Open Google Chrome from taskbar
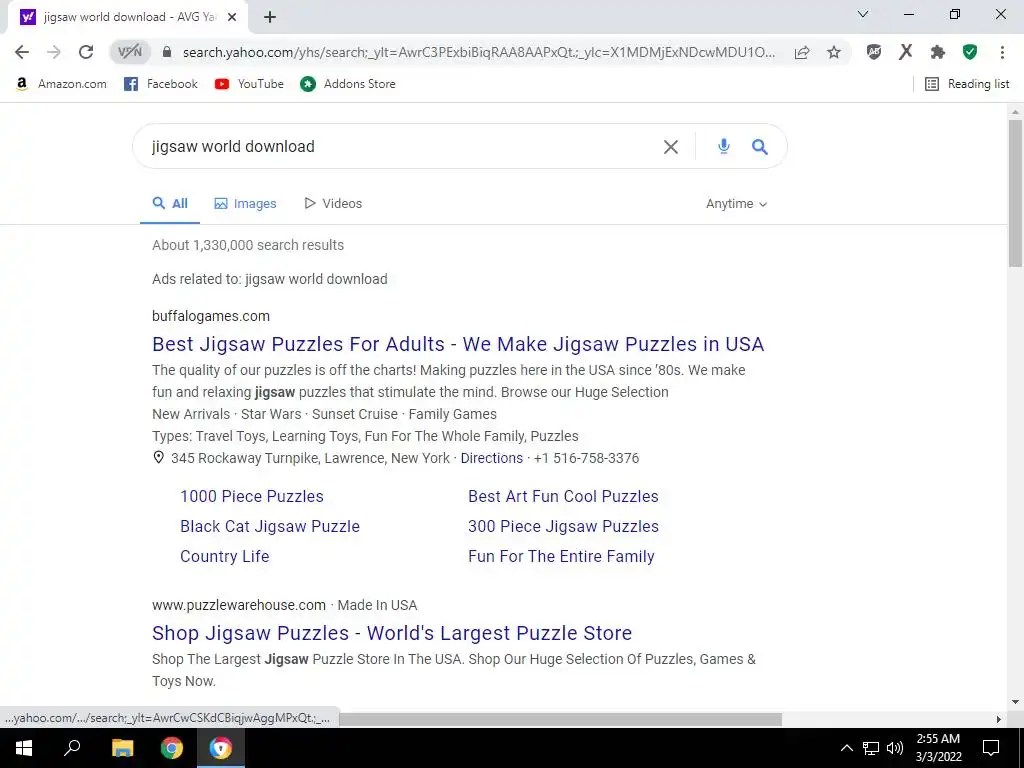The width and height of the screenshot is (1024, 768). point(172,748)
